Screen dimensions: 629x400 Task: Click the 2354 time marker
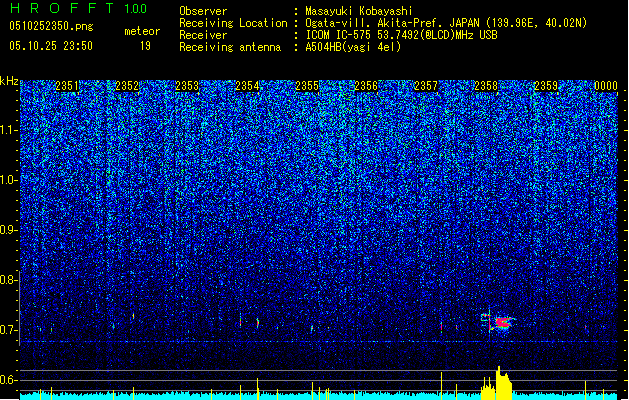[247, 85]
